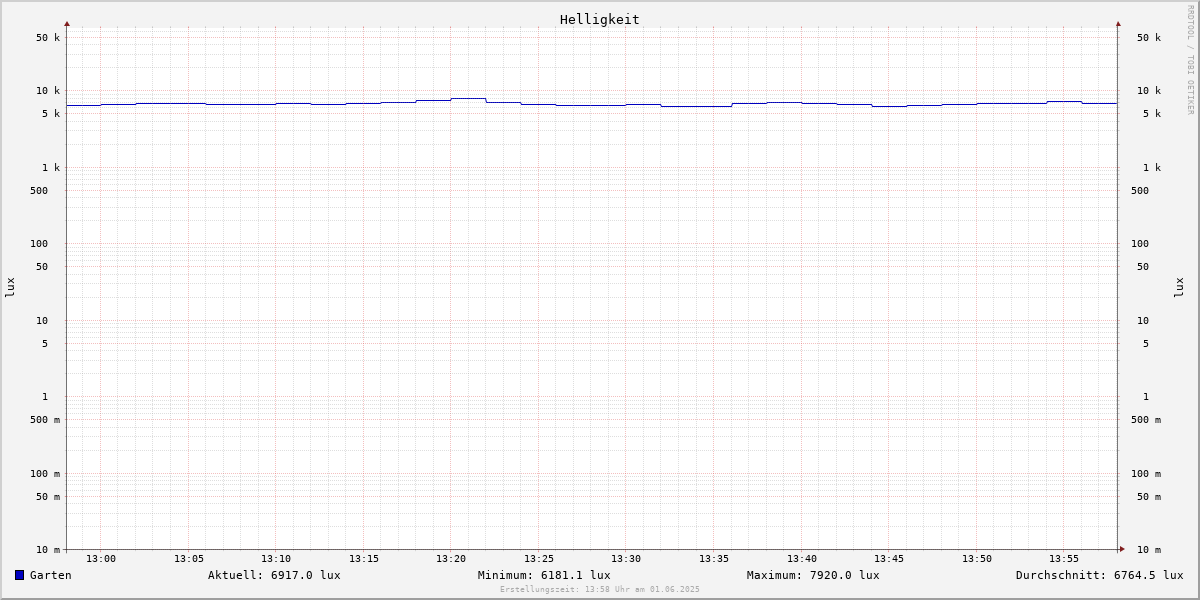1200x600 pixels.
Task: Click the 5 k label on right axis
Action: click(x=1152, y=114)
